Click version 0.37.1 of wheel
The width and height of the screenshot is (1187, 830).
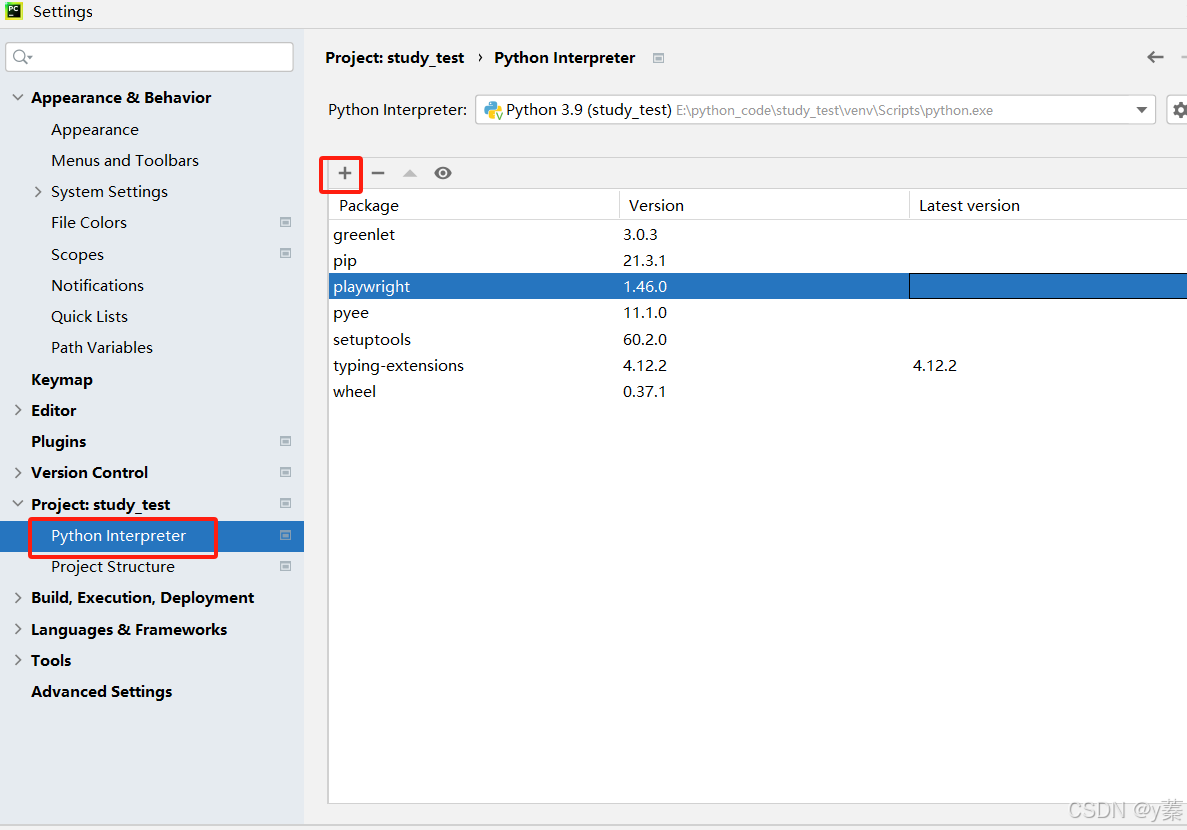(x=644, y=392)
